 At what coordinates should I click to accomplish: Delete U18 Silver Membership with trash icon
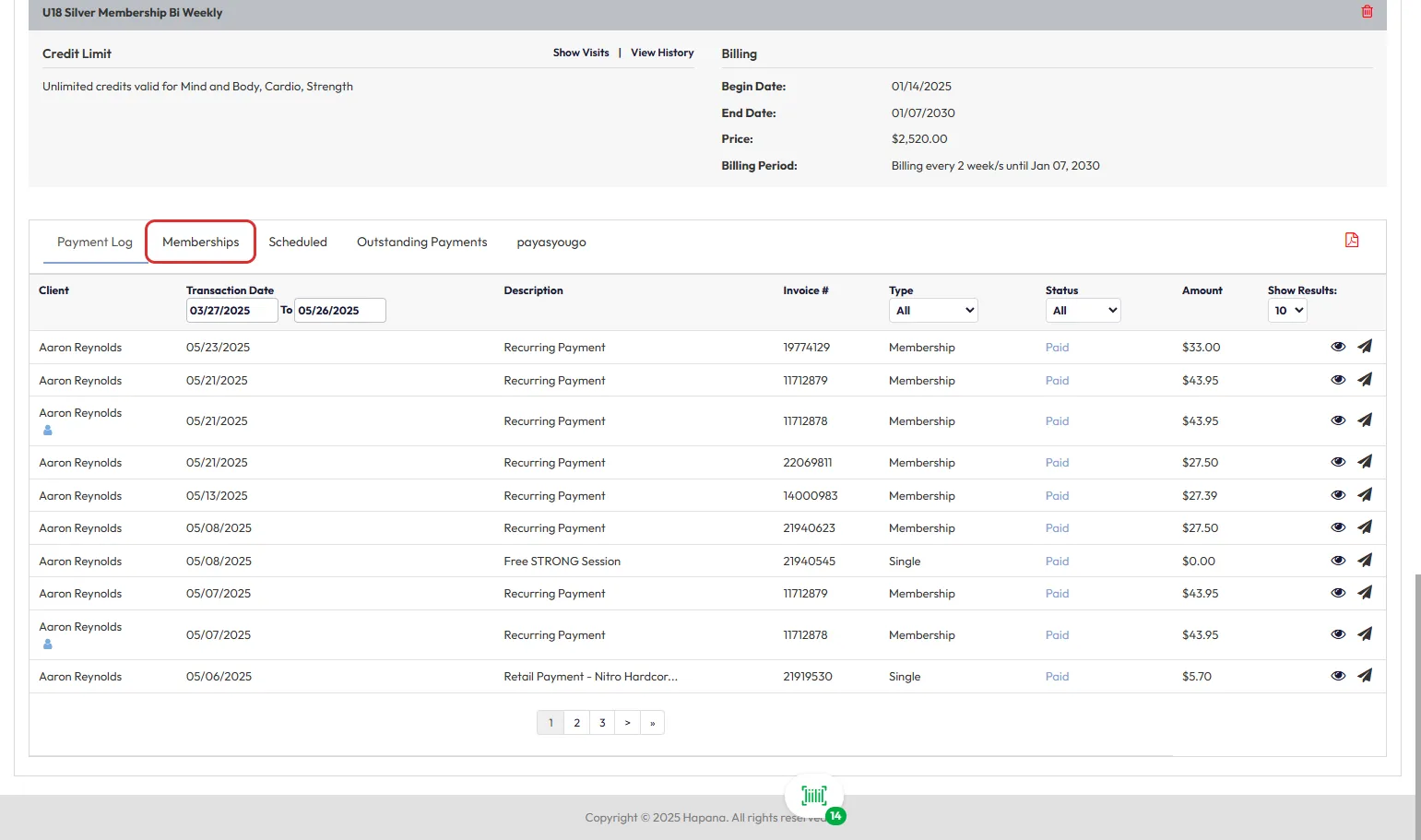click(1367, 12)
